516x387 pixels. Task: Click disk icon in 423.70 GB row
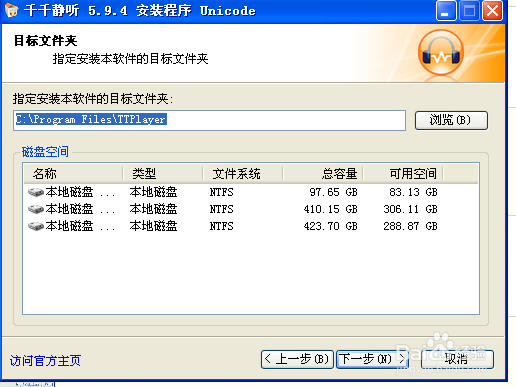click(x=36, y=226)
